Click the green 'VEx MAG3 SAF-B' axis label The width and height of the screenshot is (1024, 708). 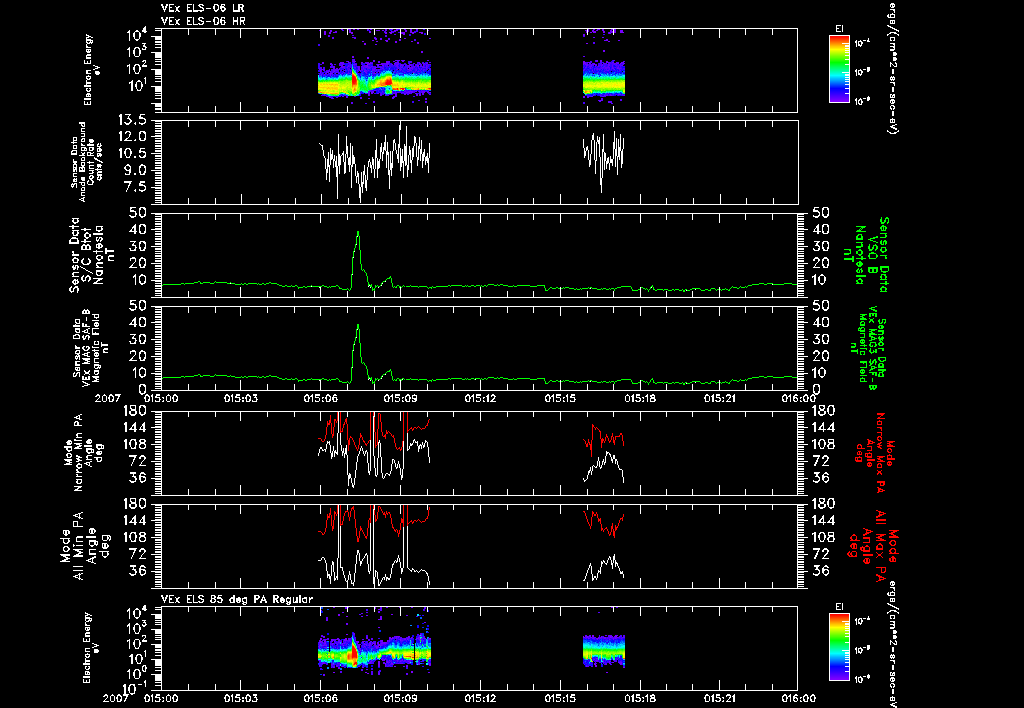tap(869, 347)
